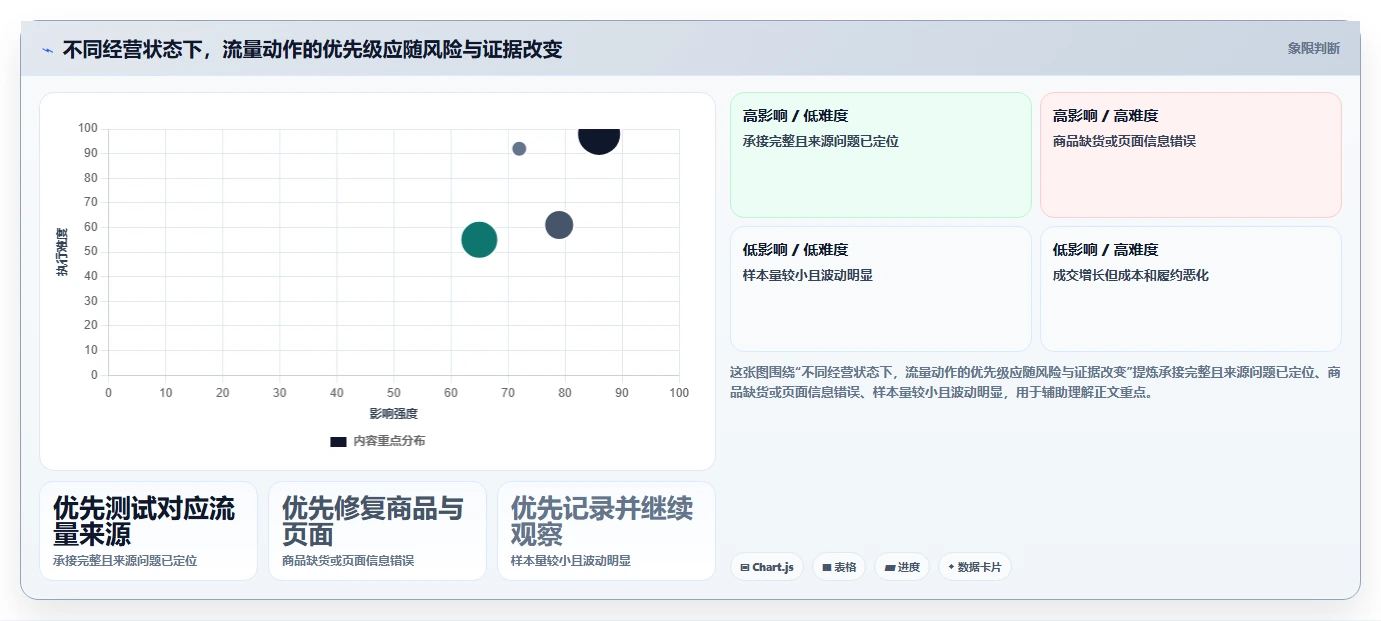The height and width of the screenshot is (621, 1381).
Task: Click the lightning icon beside the title
Action: (x=47, y=49)
